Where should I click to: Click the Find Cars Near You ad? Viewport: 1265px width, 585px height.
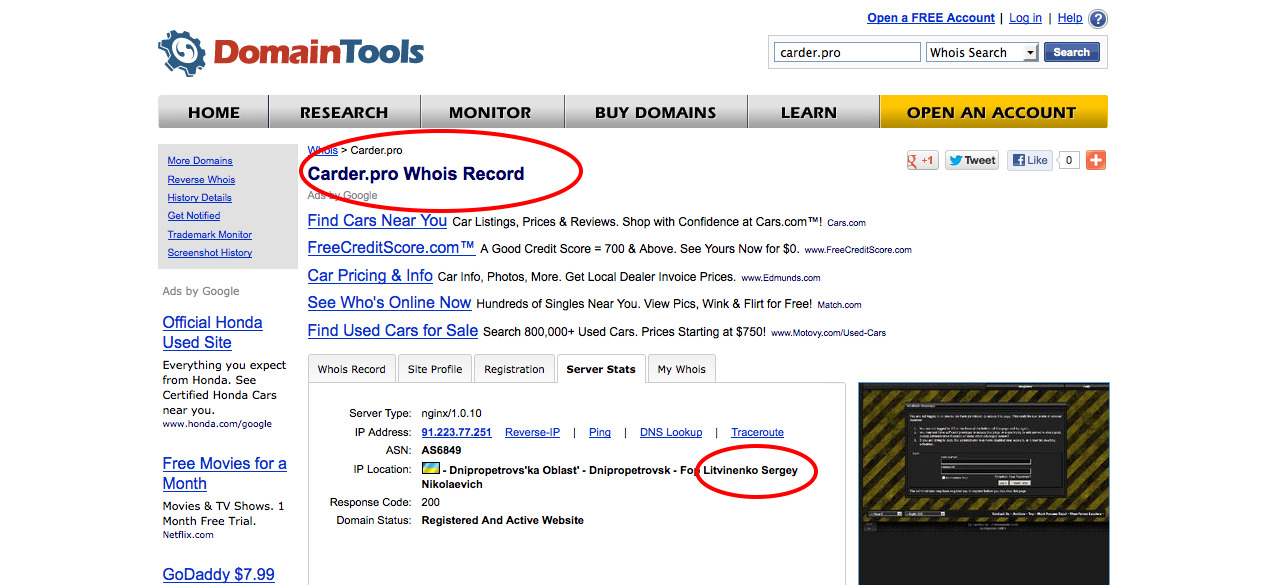[x=377, y=221]
